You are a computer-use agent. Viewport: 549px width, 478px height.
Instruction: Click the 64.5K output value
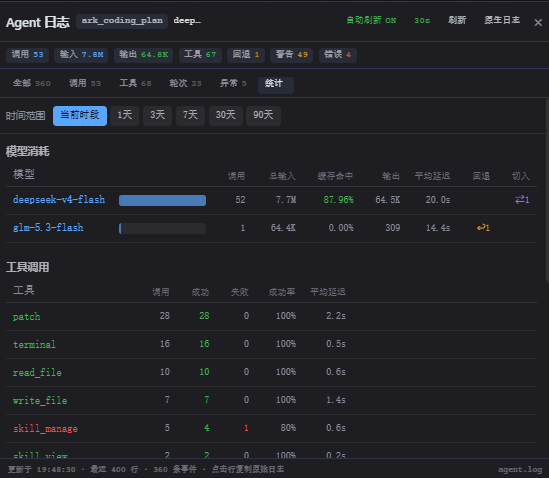(x=387, y=200)
